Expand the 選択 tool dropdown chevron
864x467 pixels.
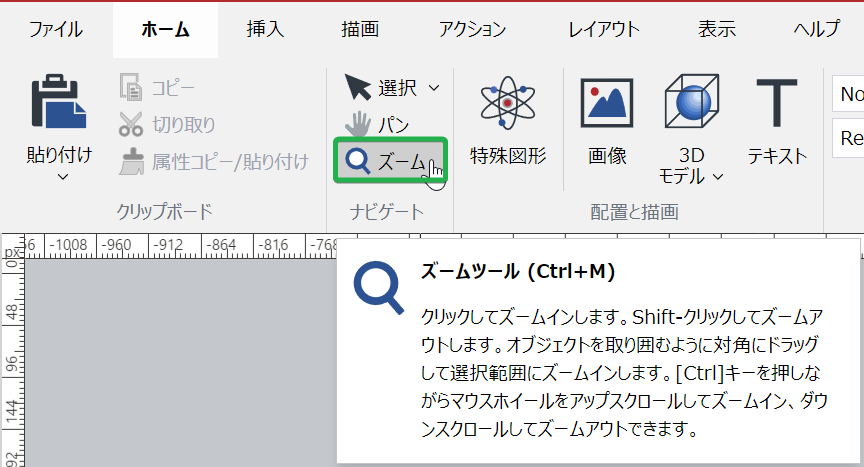coord(434,88)
